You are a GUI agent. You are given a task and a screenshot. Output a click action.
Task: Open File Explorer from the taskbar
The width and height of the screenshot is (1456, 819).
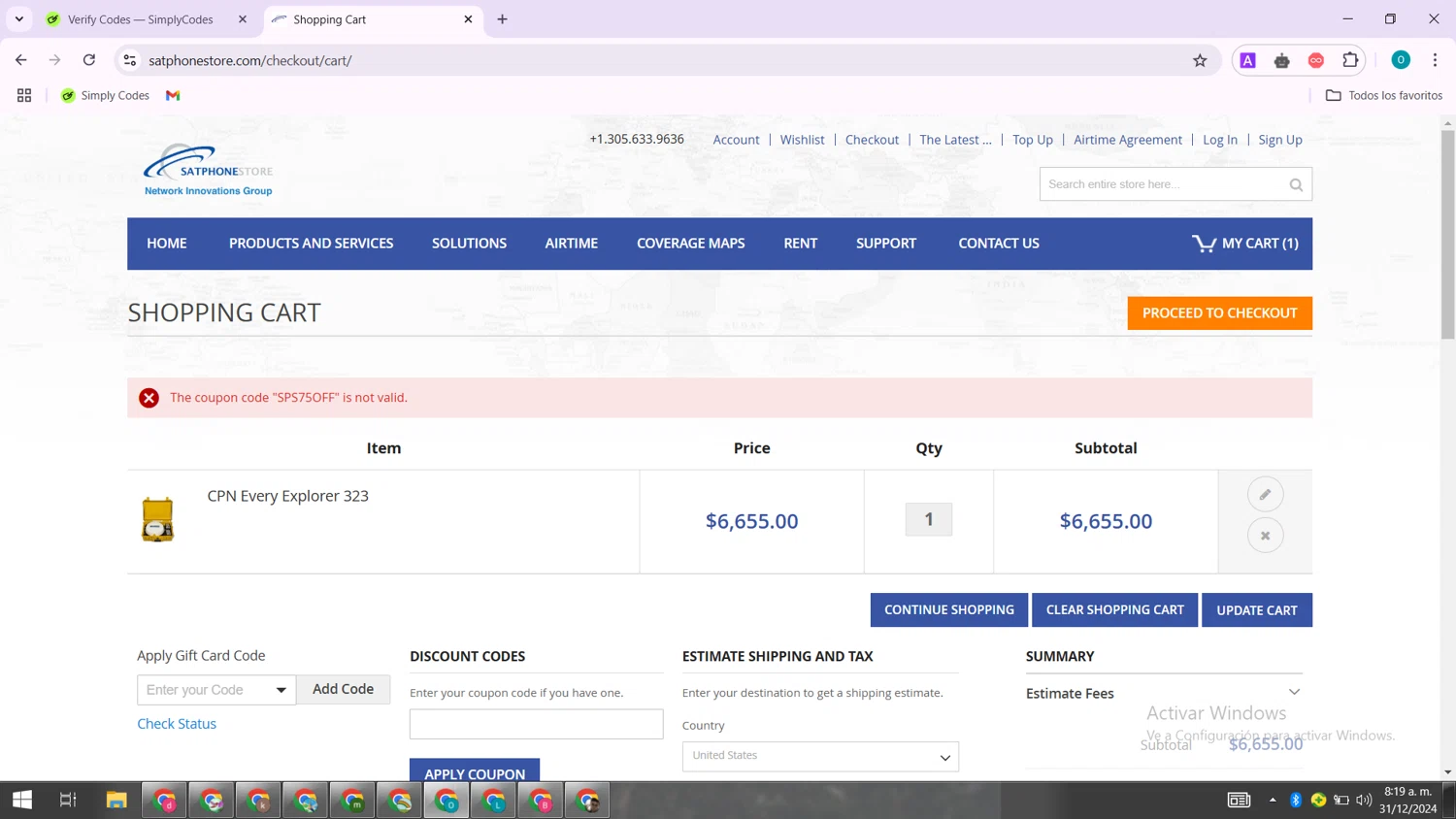pyautogui.click(x=116, y=800)
